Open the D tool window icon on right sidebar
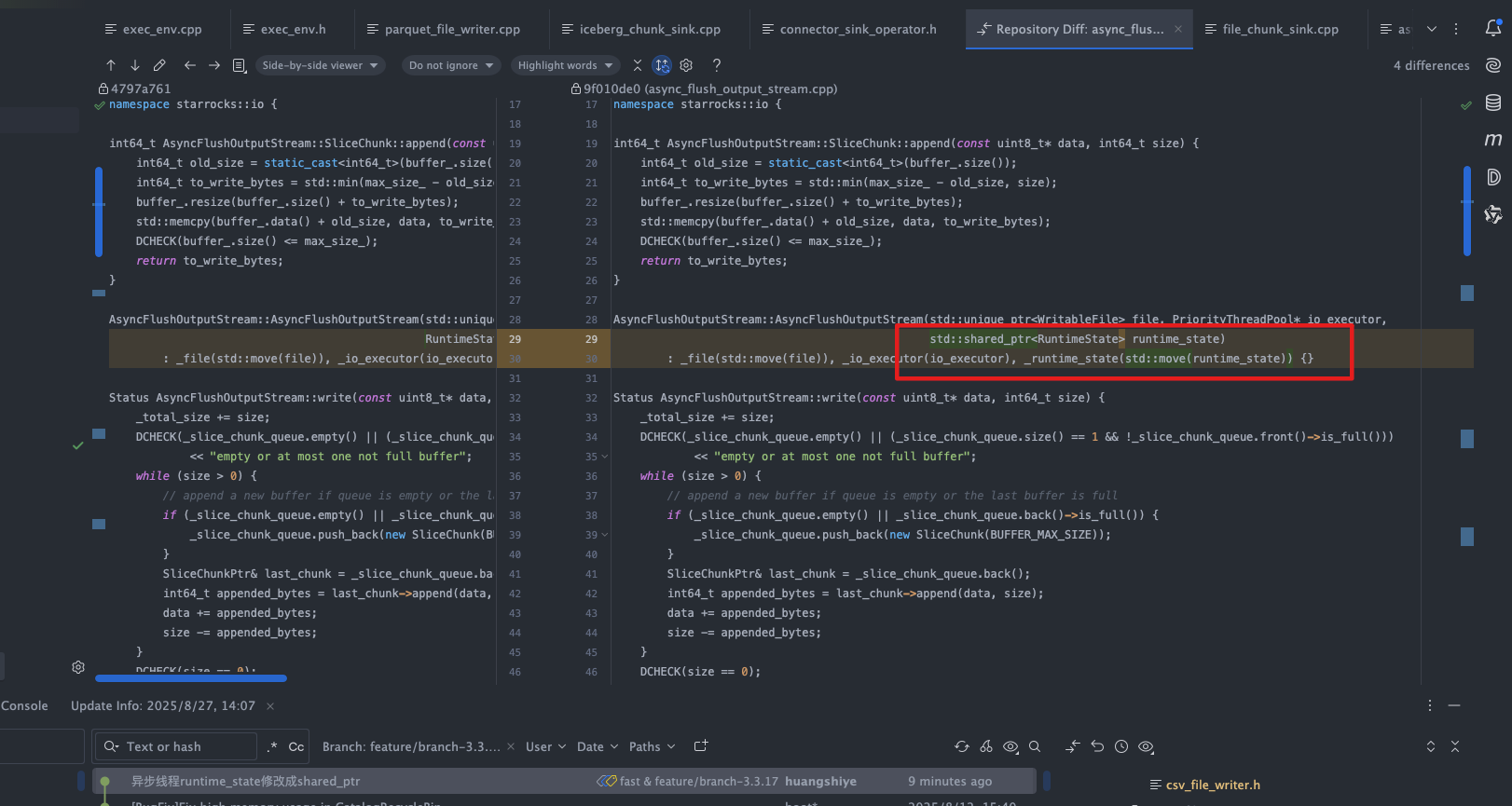Screen dimensions: 1512x806 [x=1493, y=177]
